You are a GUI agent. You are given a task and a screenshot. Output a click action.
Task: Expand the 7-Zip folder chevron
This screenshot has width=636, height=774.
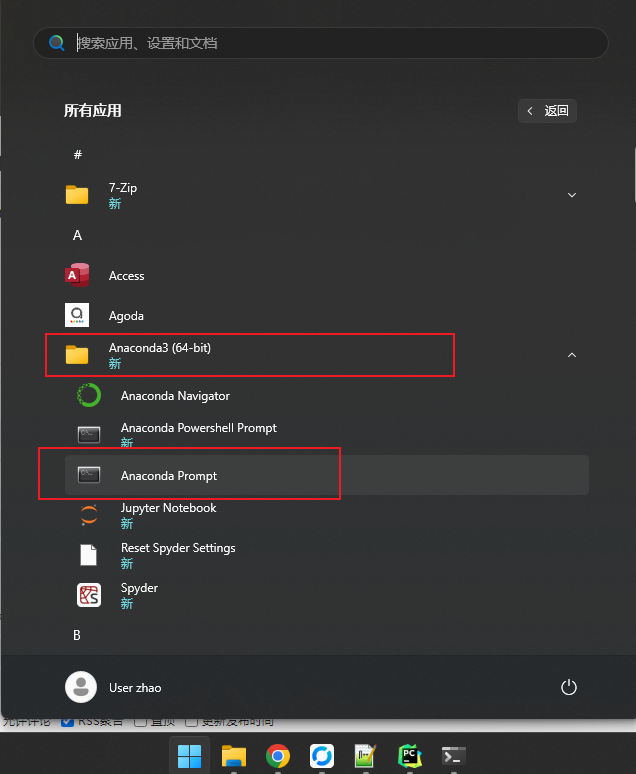(x=572, y=195)
